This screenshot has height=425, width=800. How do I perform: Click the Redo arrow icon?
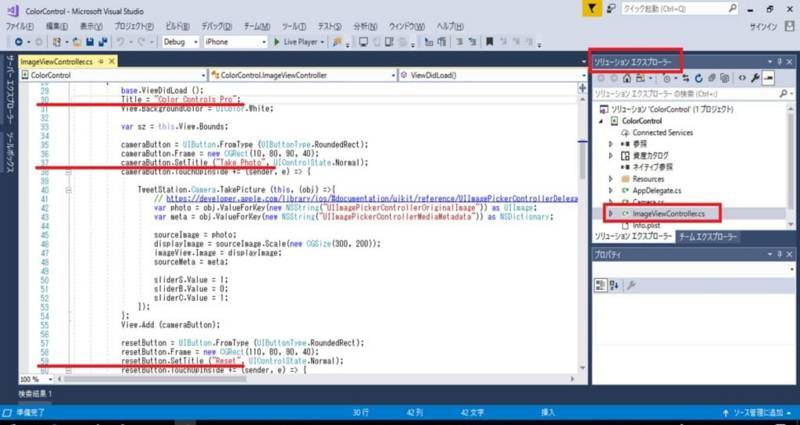coord(141,42)
